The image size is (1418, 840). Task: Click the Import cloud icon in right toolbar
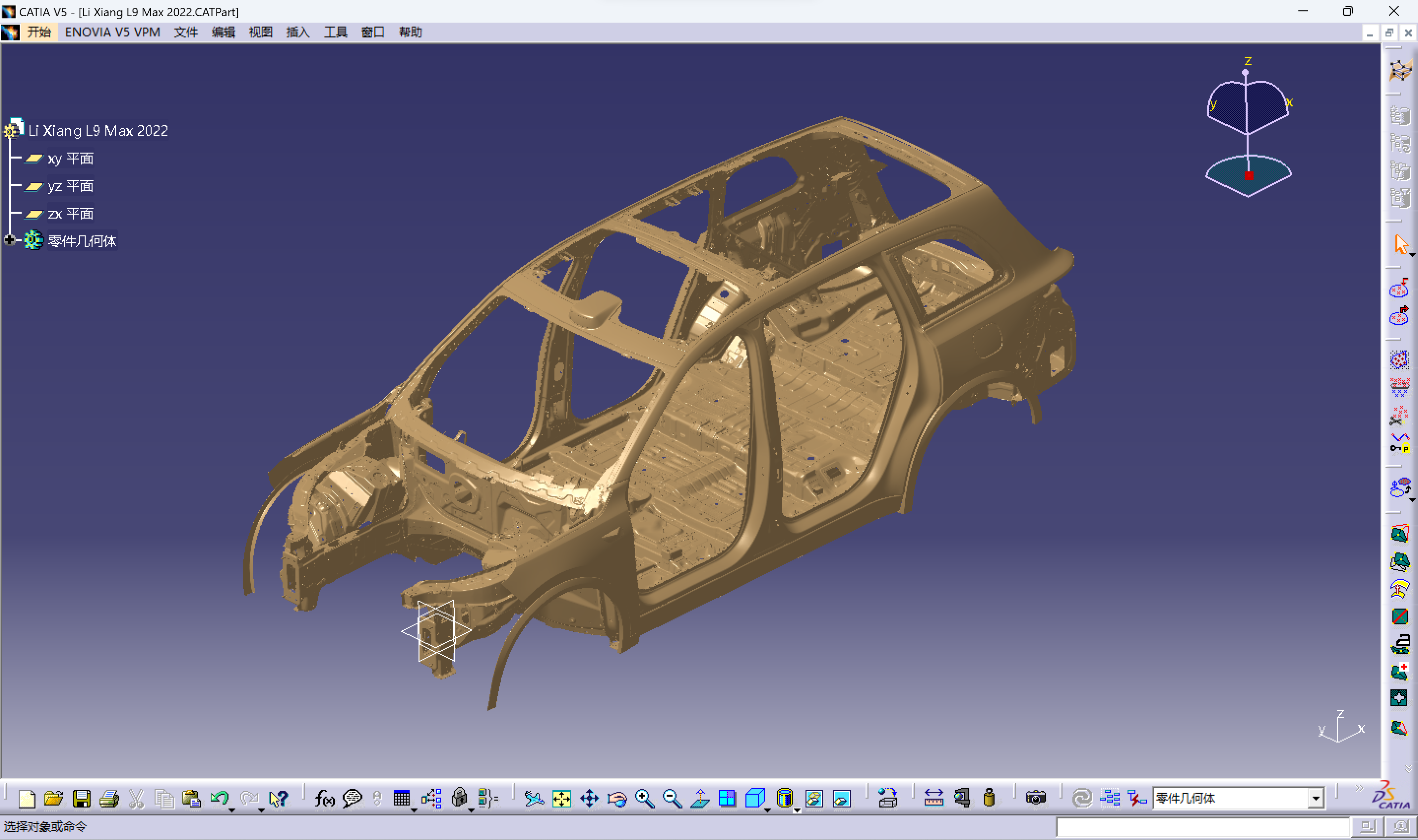click(1399, 289)
